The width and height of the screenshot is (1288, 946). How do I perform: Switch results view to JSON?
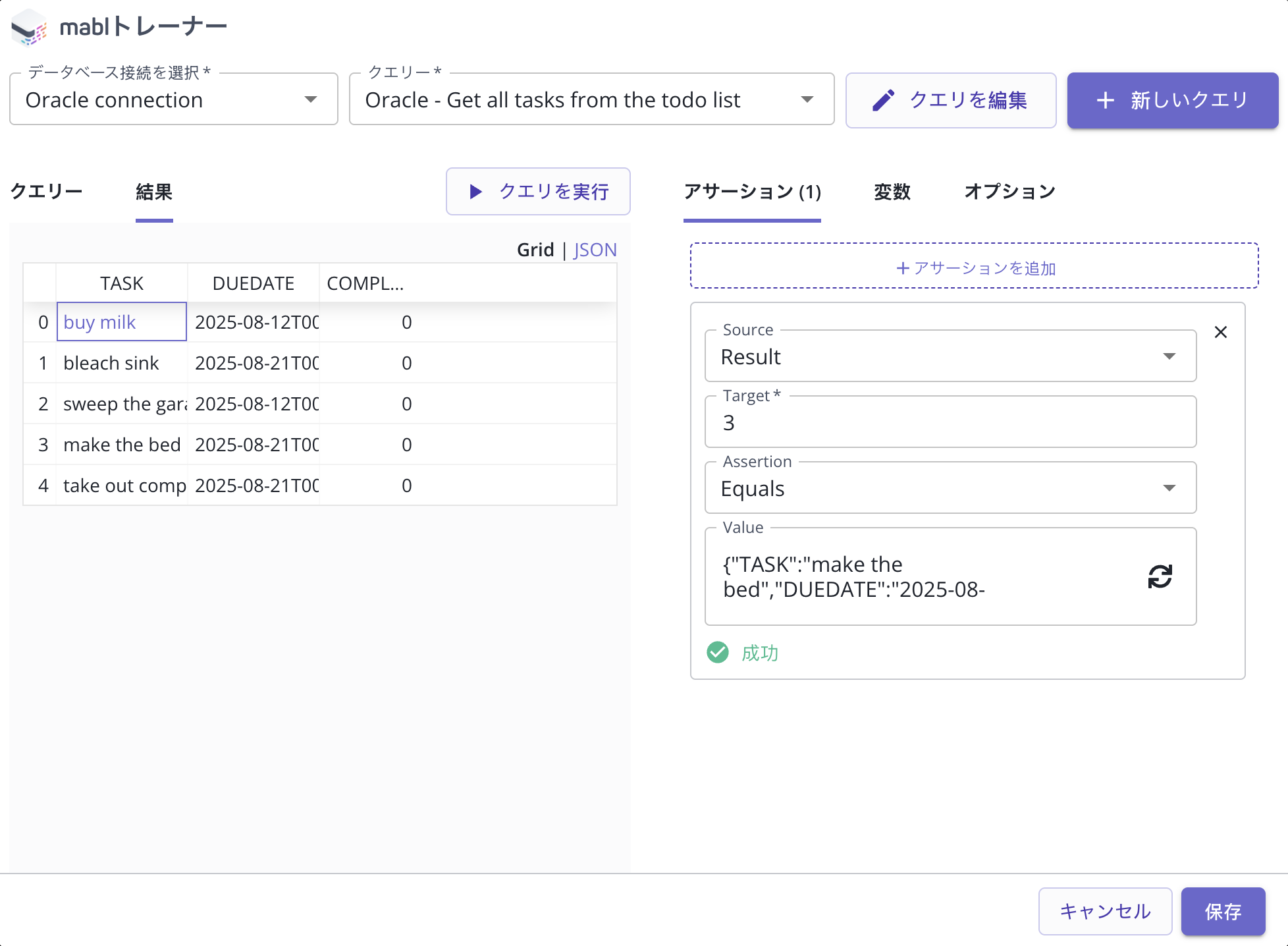595,250
